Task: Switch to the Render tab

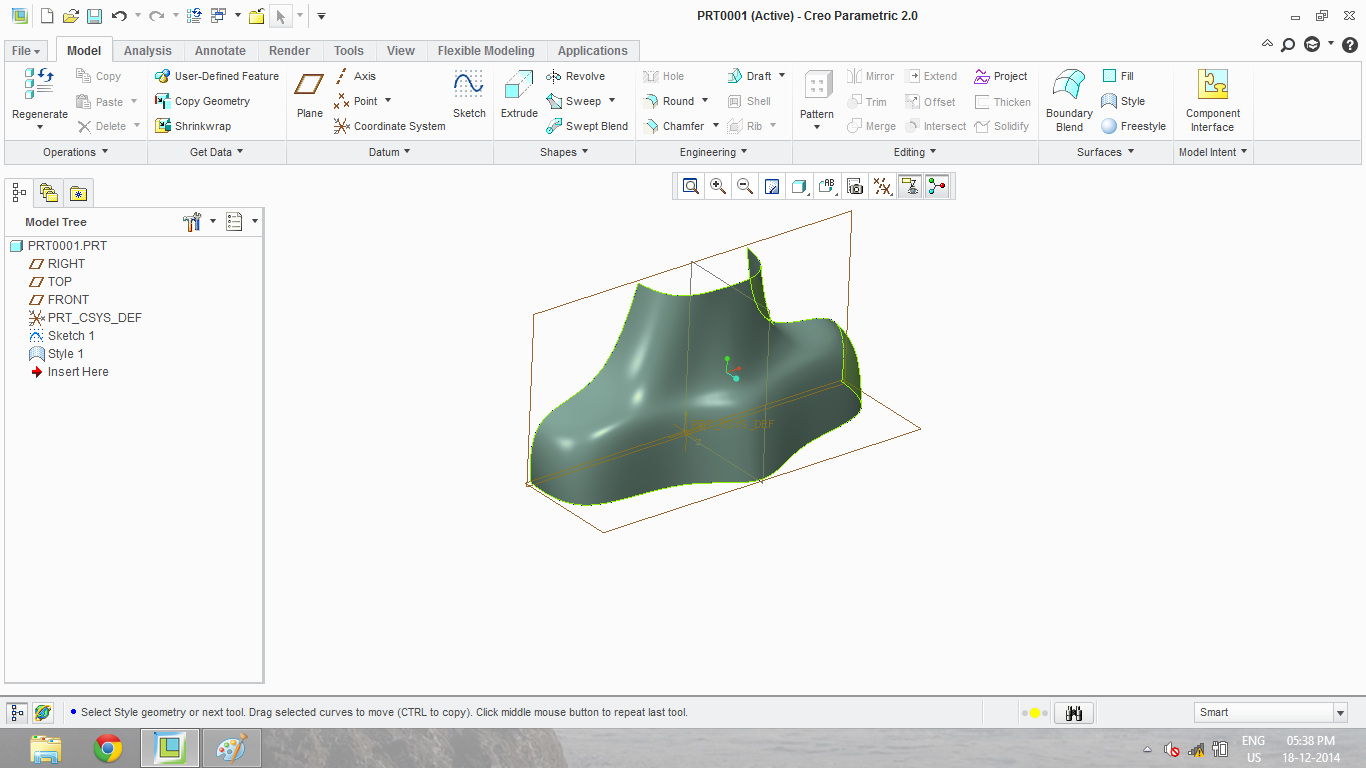Action: pos(290,51)
